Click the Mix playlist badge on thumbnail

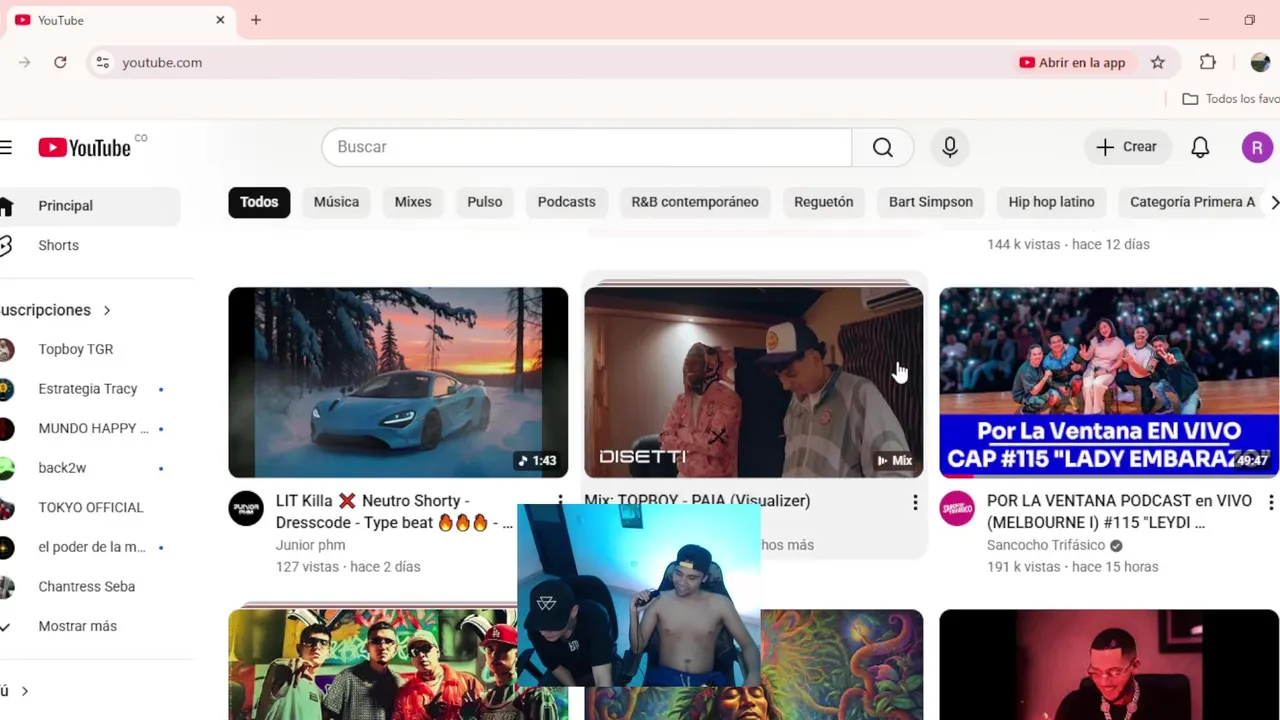pyautogui.click(x=894, y=461)
